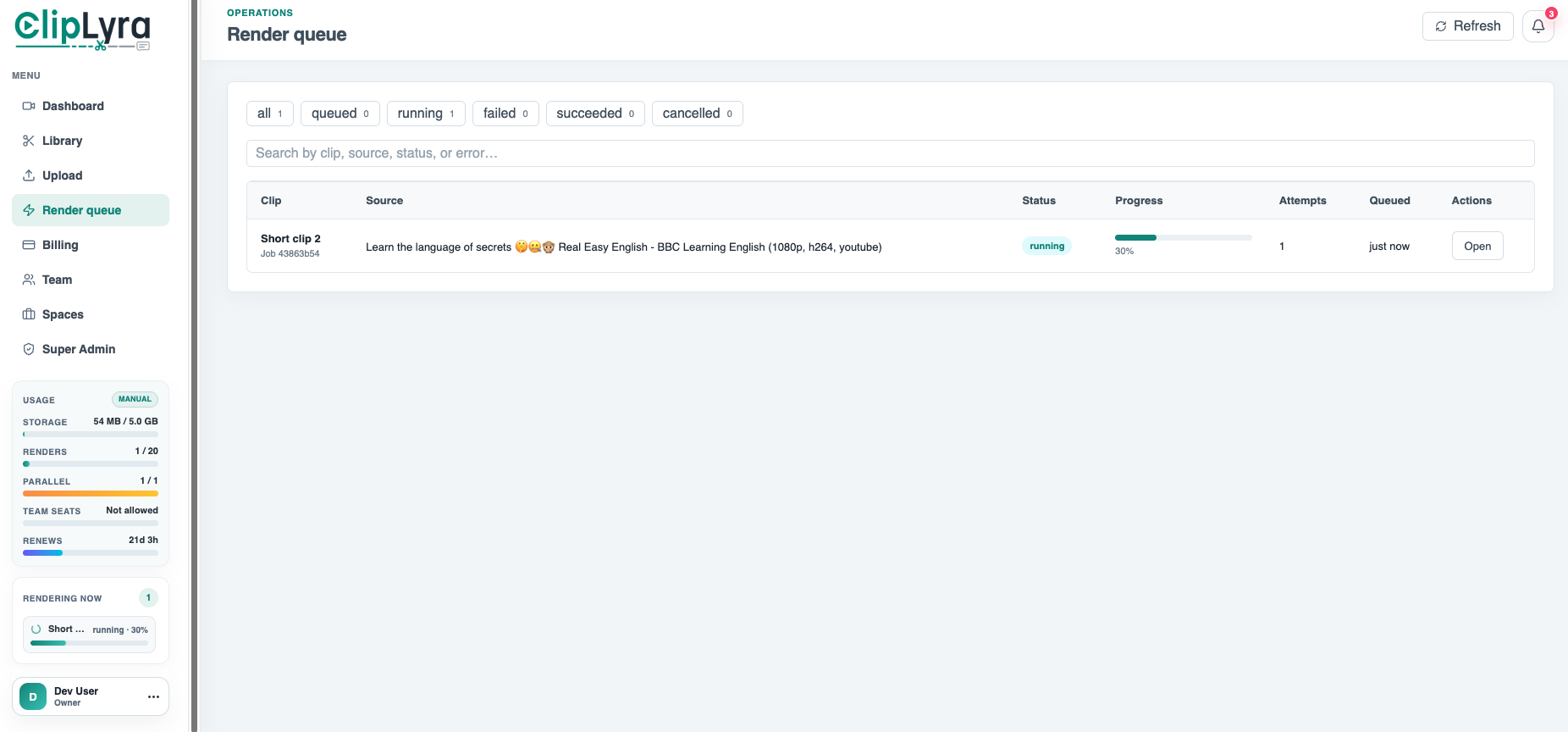The height and width of the screenshot is (732, 1568).
Task: Click the search jobs input field
Action: pos(890,153)
